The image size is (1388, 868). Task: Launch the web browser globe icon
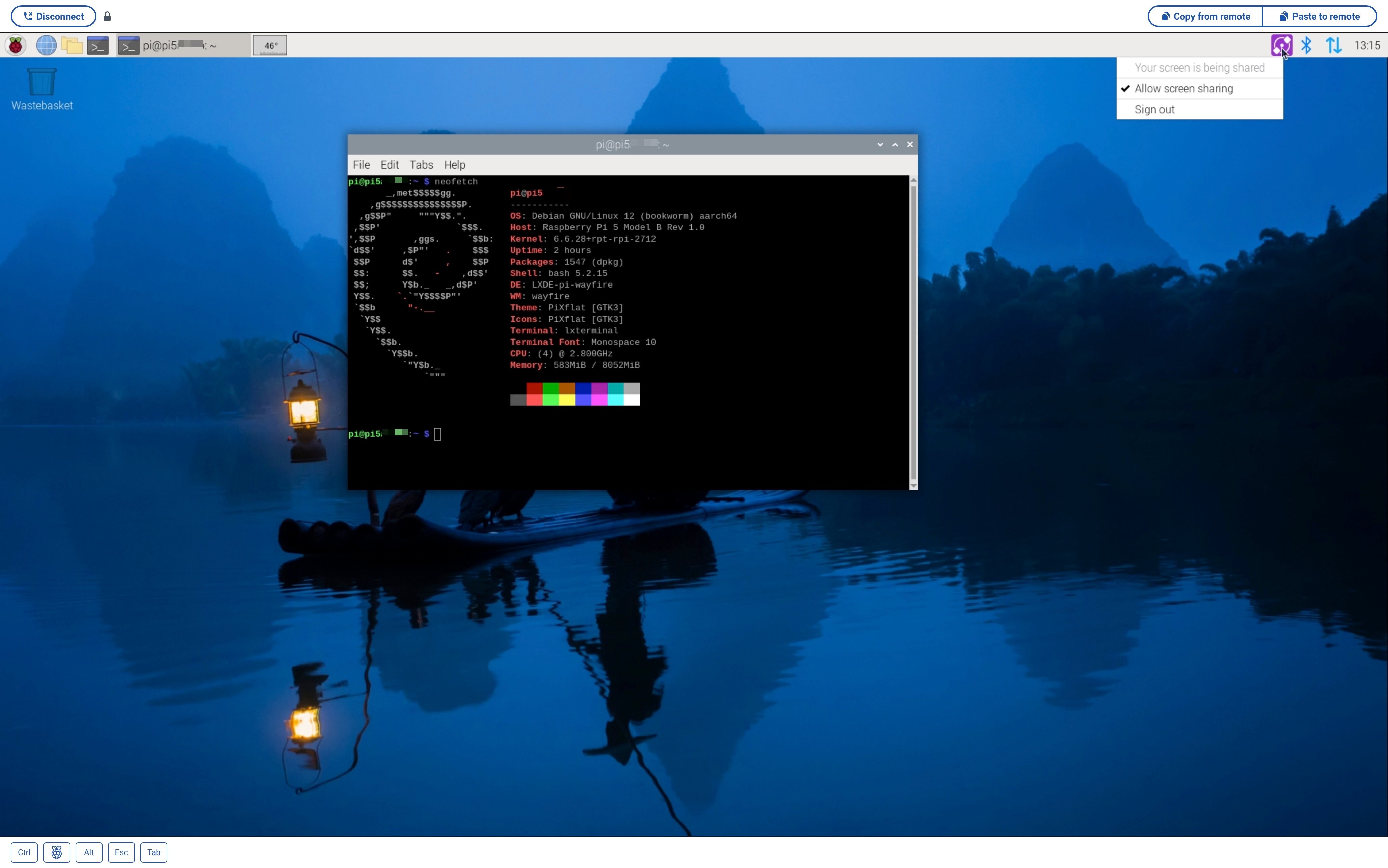tap(46, 45)
